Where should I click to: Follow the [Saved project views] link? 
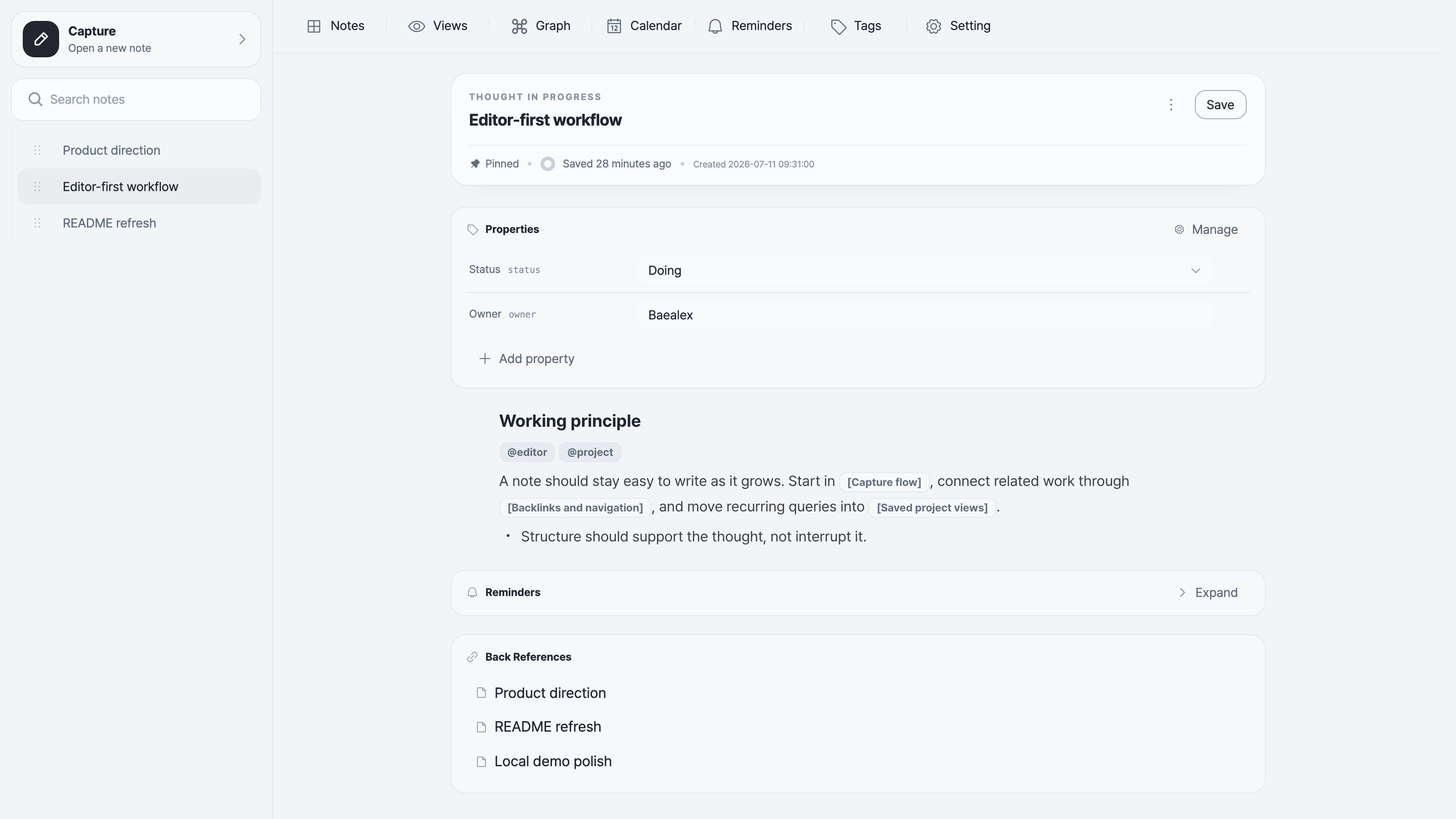[x=932, y=508]
